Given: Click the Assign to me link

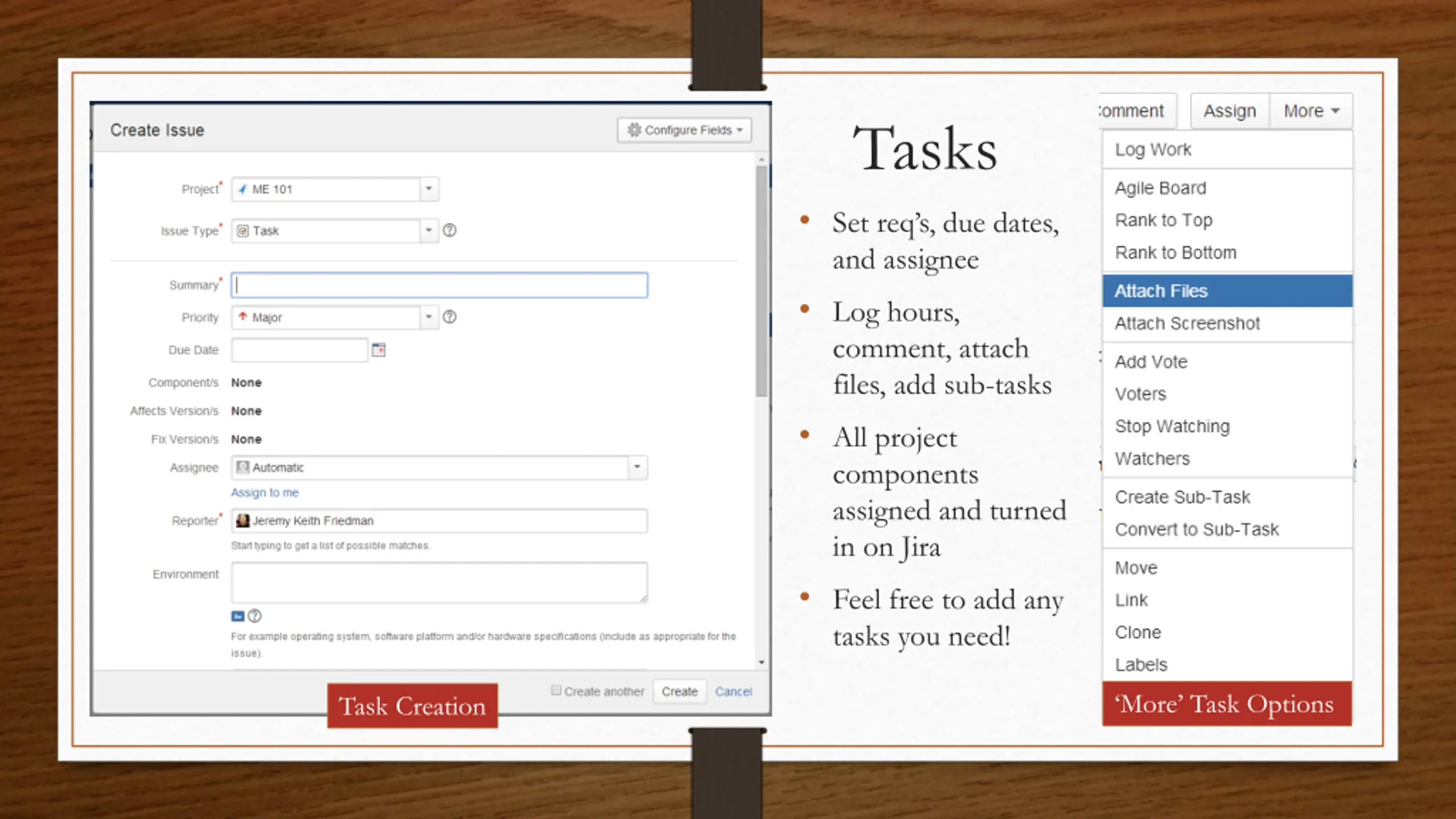Looking at the screenshot, I should click(264, 493).
